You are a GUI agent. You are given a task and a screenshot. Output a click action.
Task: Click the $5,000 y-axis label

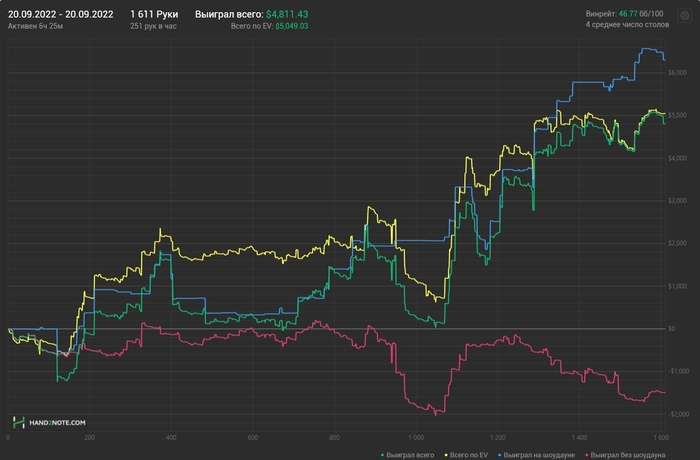pos(677,115)
